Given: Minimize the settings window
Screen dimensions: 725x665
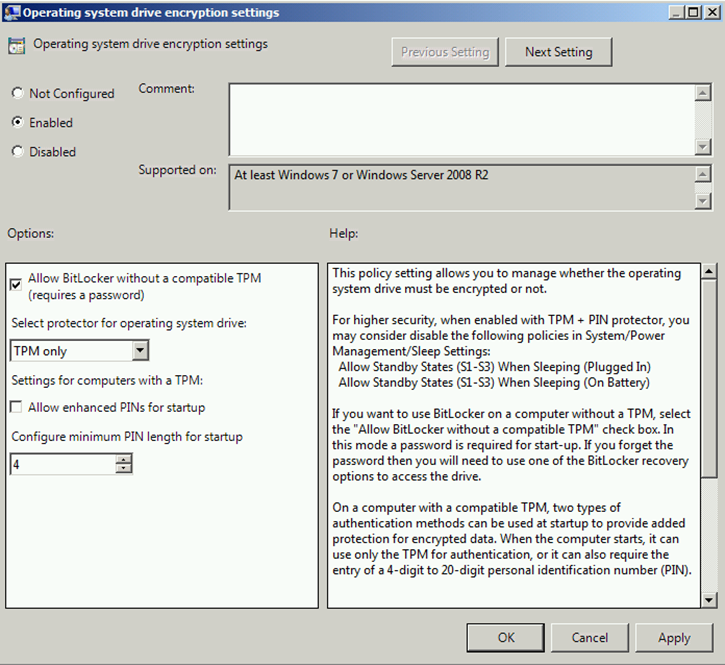Looking at the screenshot, I should pyautogui.click(x=676, y=12).
